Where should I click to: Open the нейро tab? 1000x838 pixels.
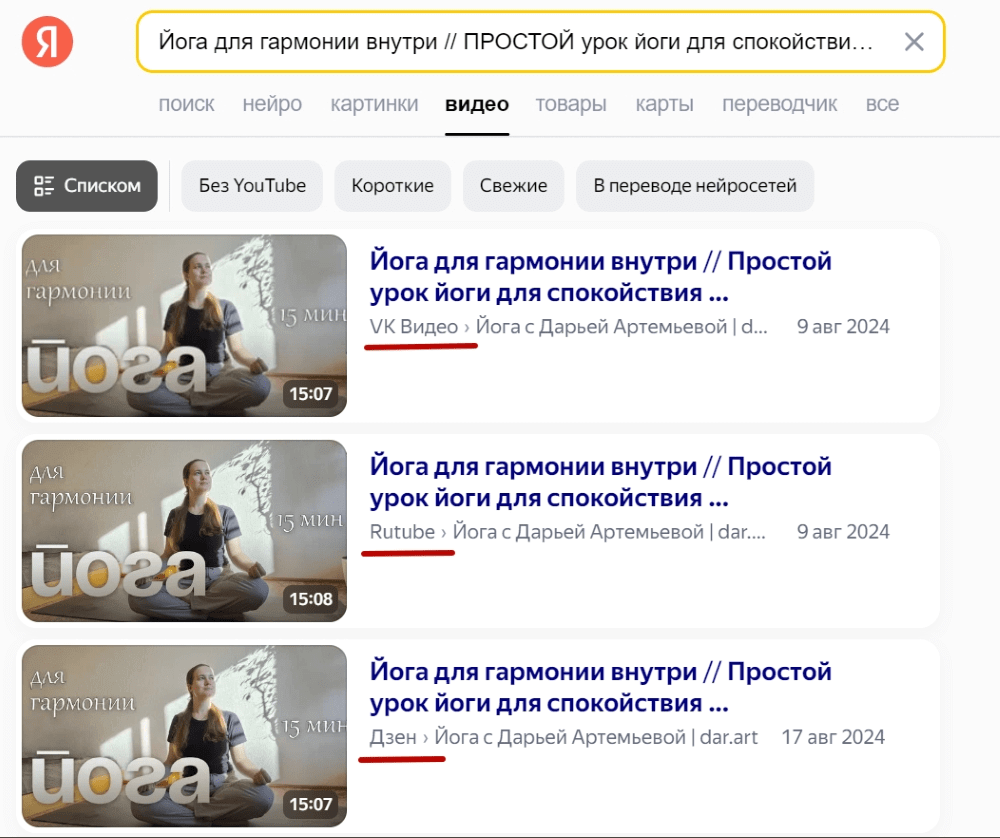[x=272, y=104]
